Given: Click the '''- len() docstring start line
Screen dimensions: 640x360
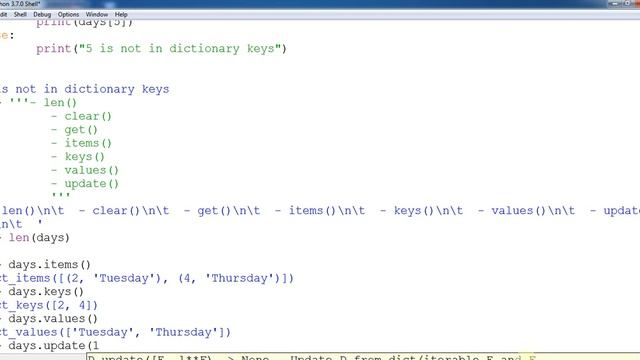Looking at the screenshot, I should 39,102.
